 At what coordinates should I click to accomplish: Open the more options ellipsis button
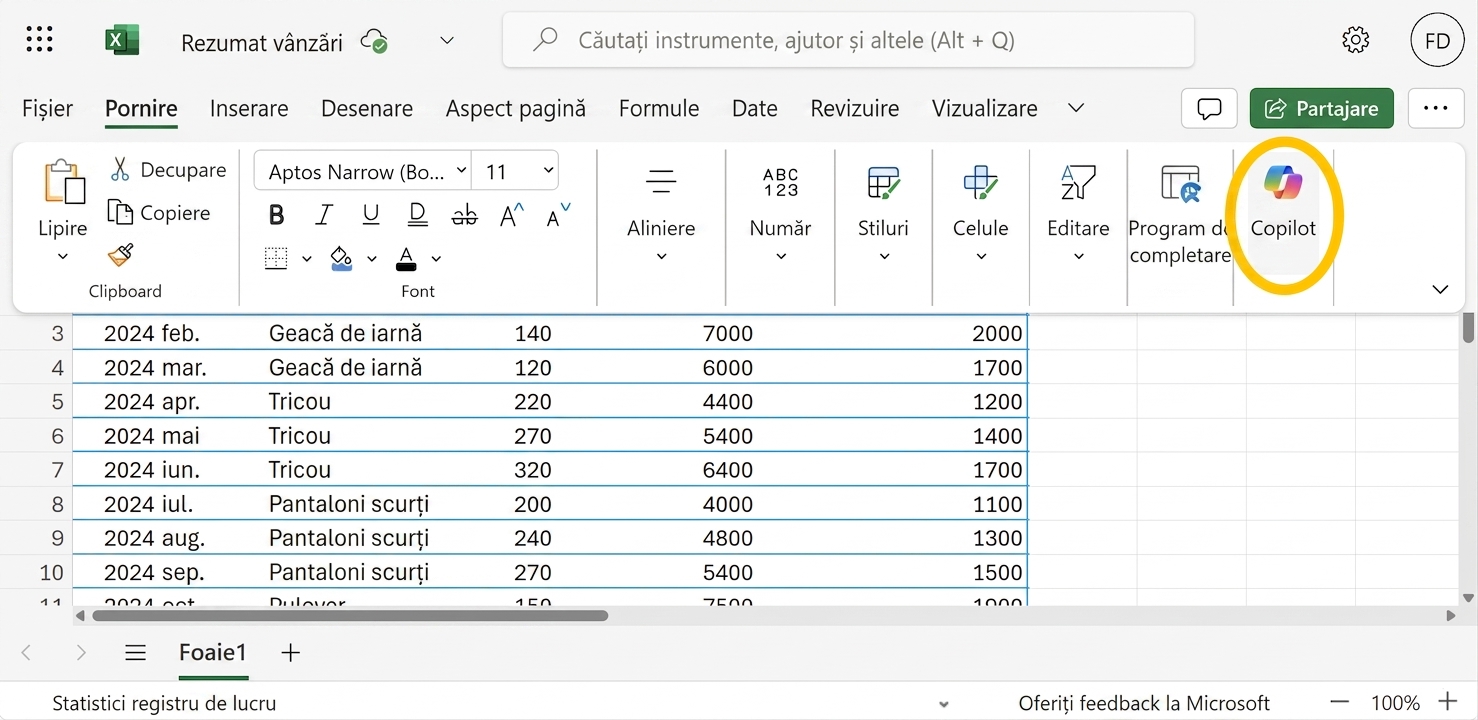1436,108
